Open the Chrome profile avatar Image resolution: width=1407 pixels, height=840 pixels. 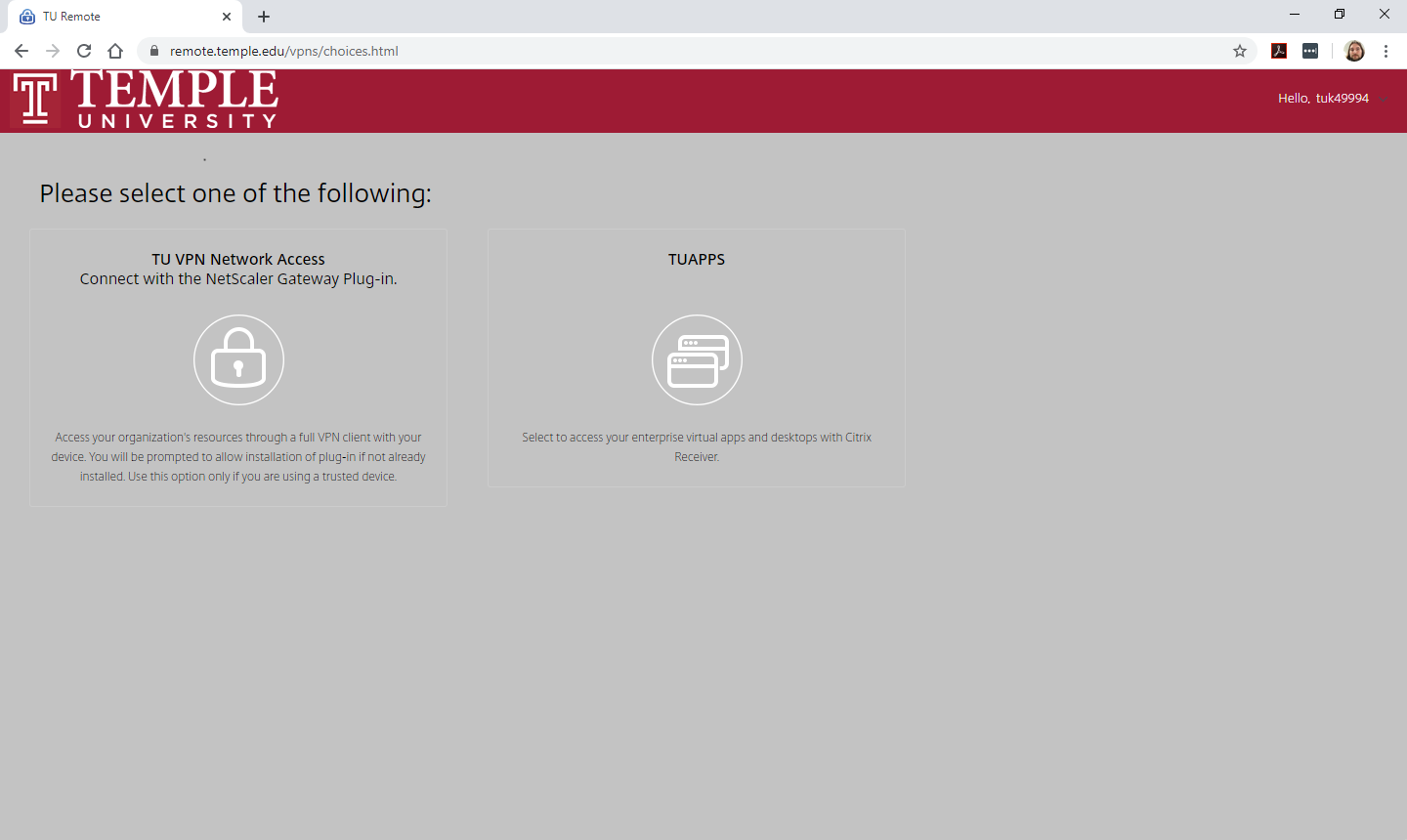coord(1354,51)
